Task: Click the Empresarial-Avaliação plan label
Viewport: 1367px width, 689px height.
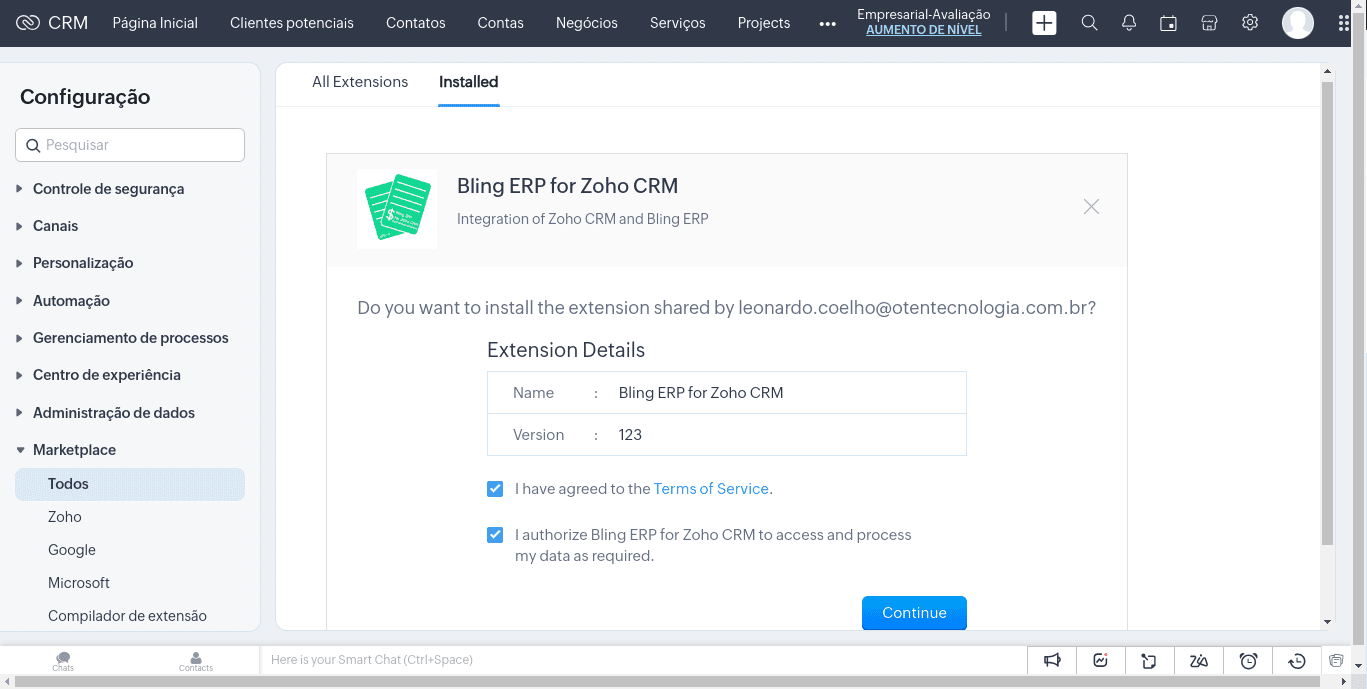Action: click(924, 14)
